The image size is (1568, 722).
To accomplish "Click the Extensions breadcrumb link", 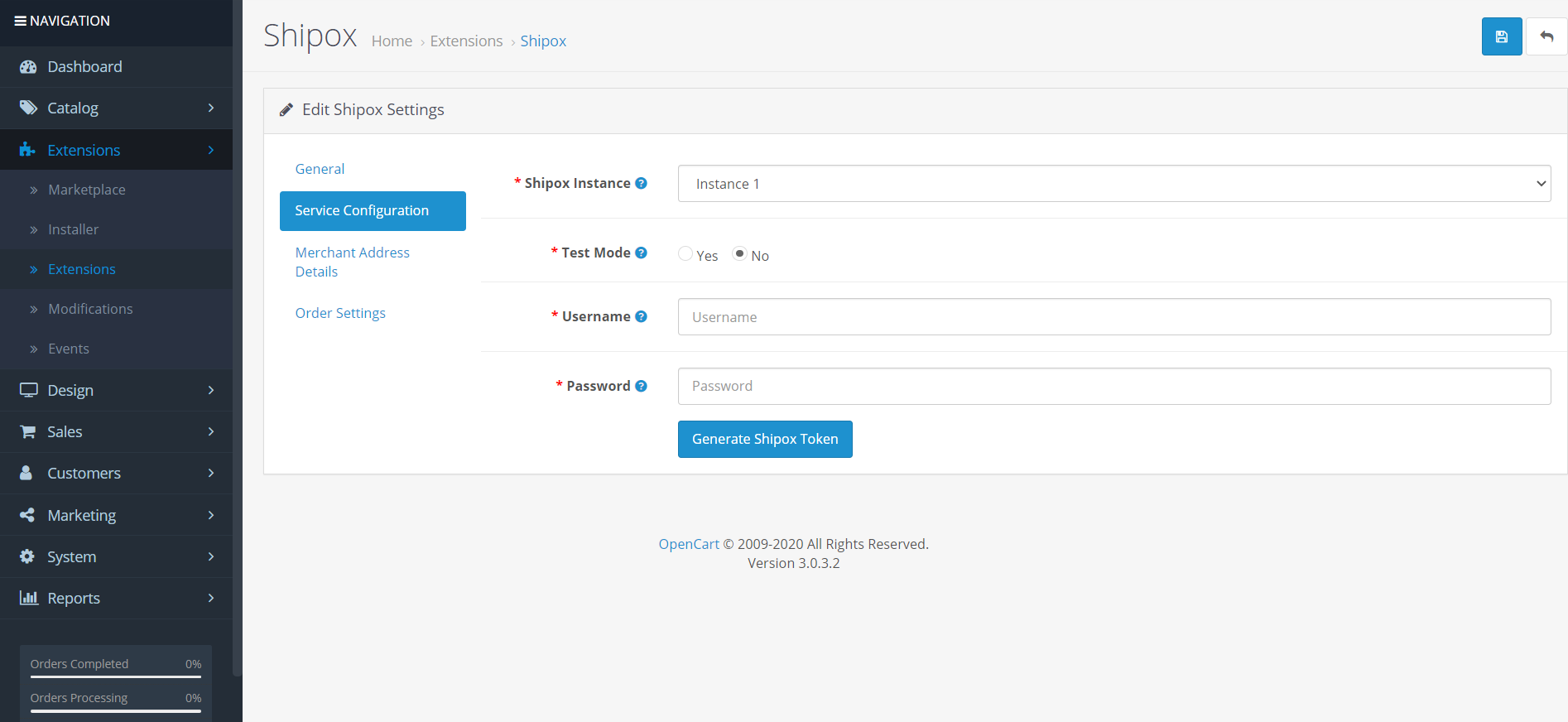I will pyautogui.click(x=466, y=41).
